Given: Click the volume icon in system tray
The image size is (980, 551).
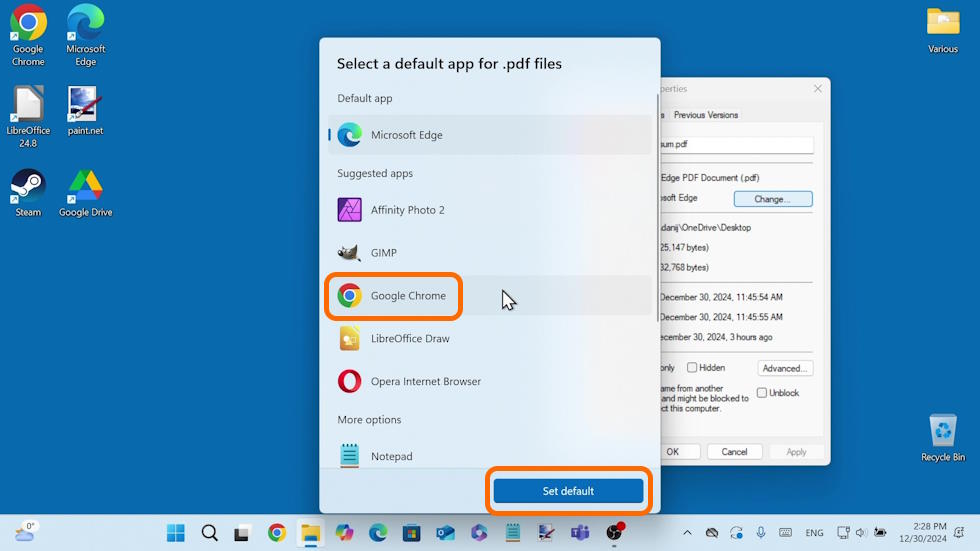Looking at the screenshot, I should 861,533.
